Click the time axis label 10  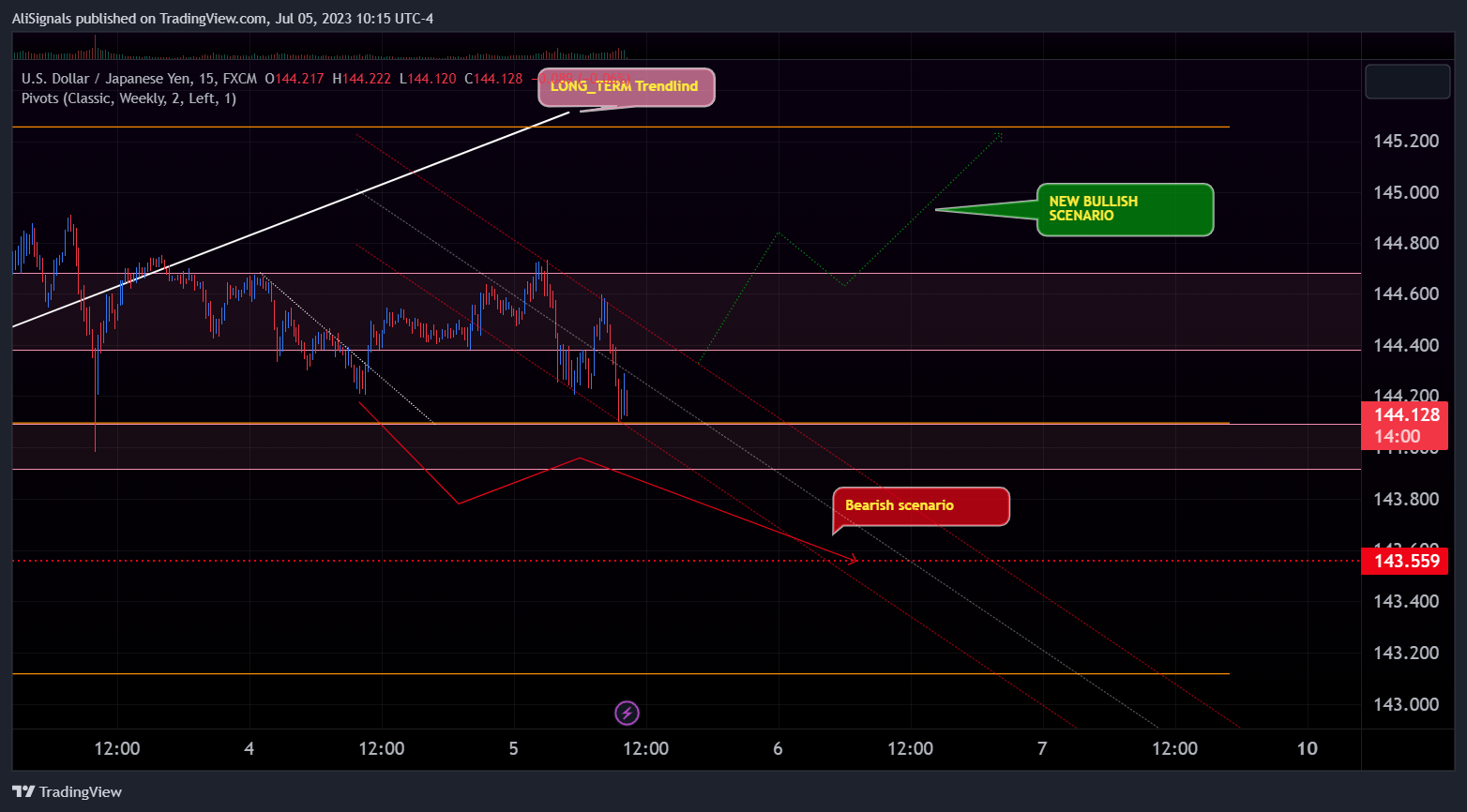point(1307,748)
